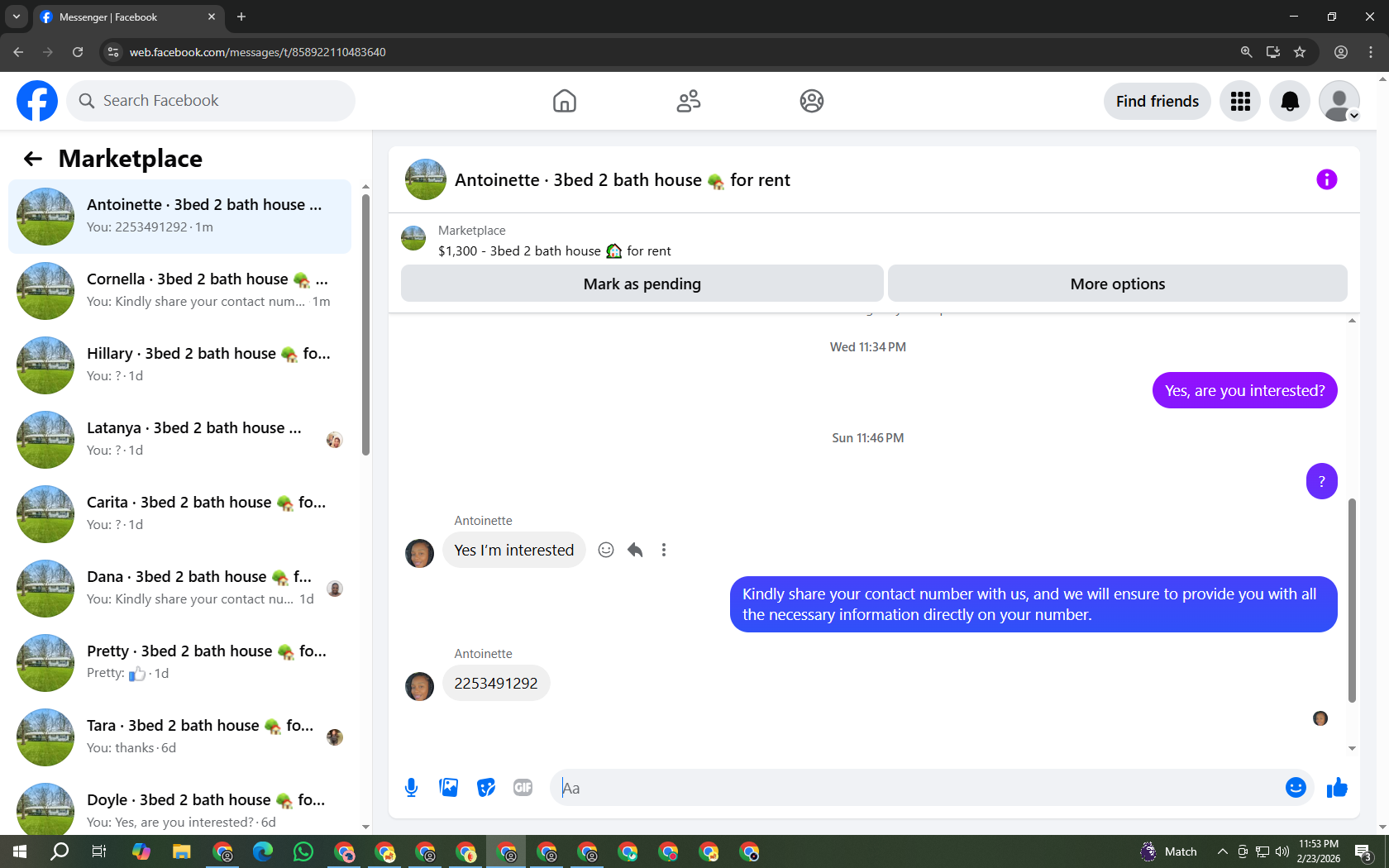Open the account profile menu

click(x=1339, y=101)
